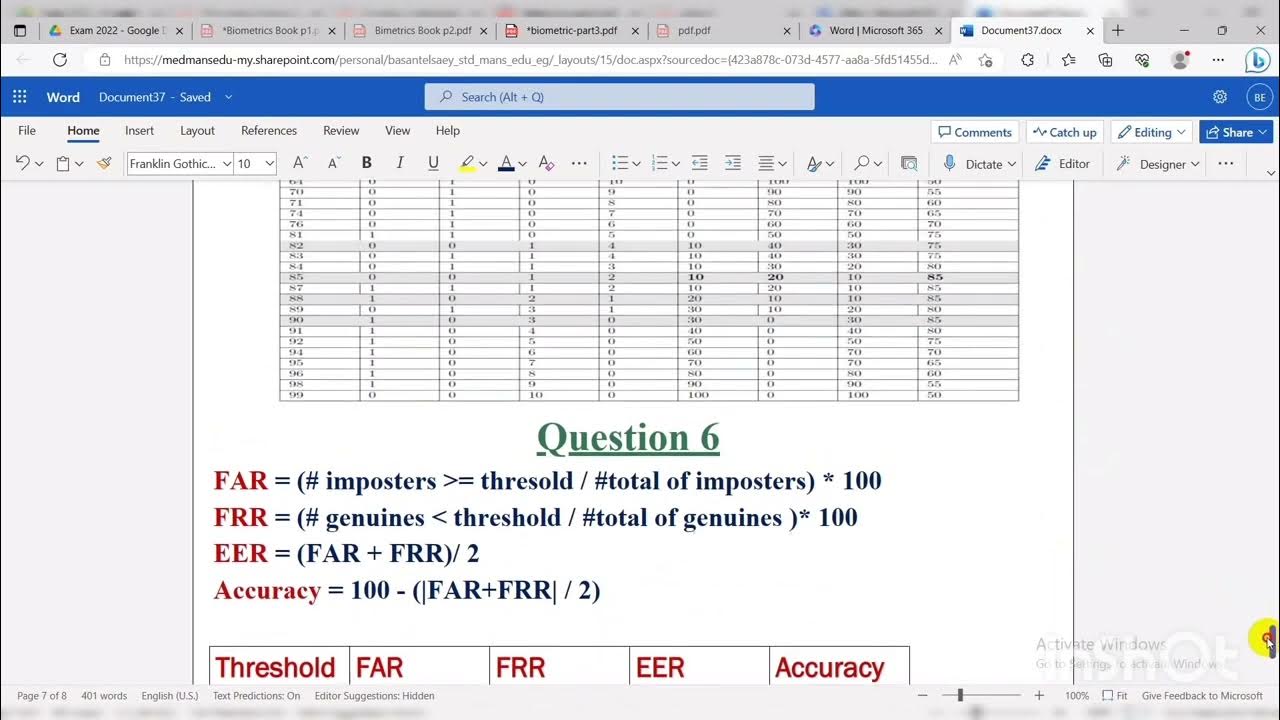The width and height of the screenshot is (1280, 720).
Task: Click the Clear Formatting icon
Action: (546, 163)
